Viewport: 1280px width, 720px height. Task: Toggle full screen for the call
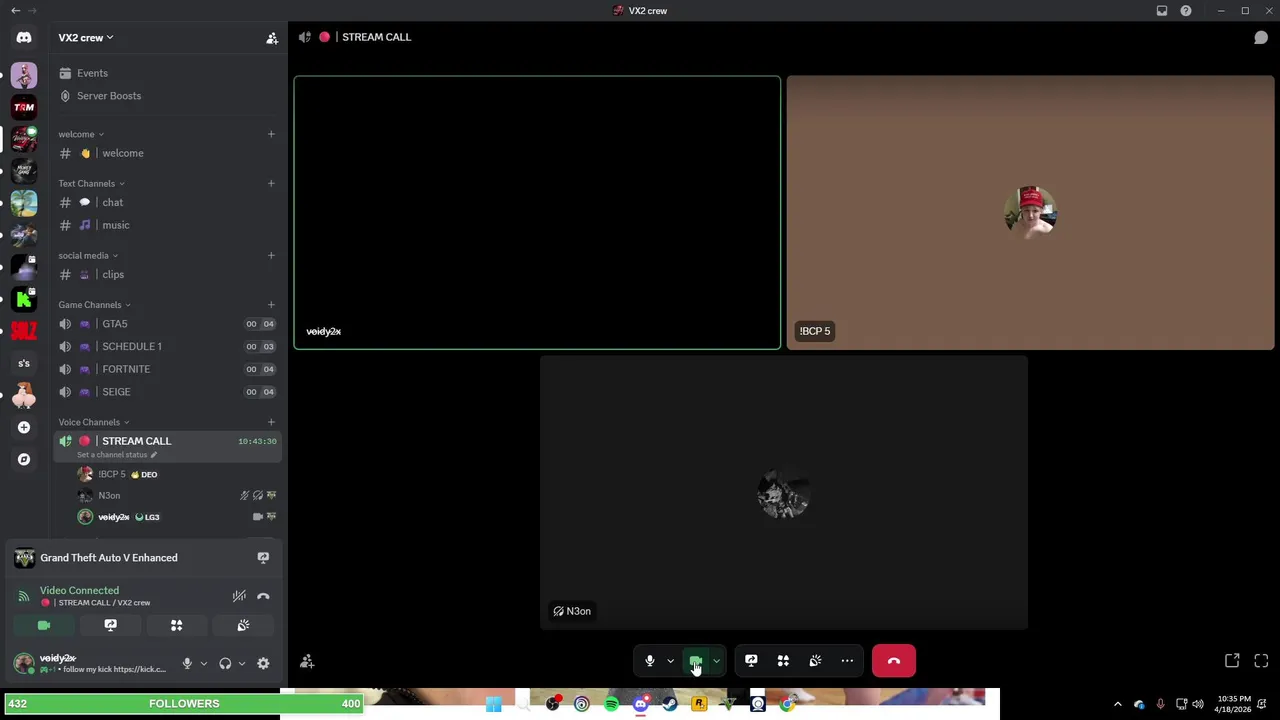tap(1261, 661)
